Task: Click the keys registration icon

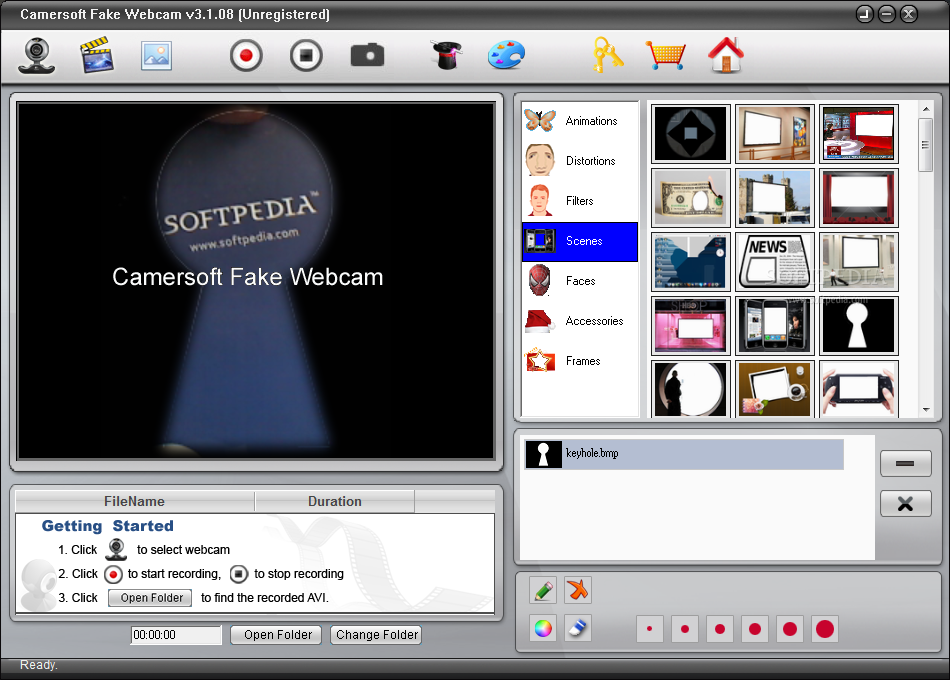Action: (608, 55)
